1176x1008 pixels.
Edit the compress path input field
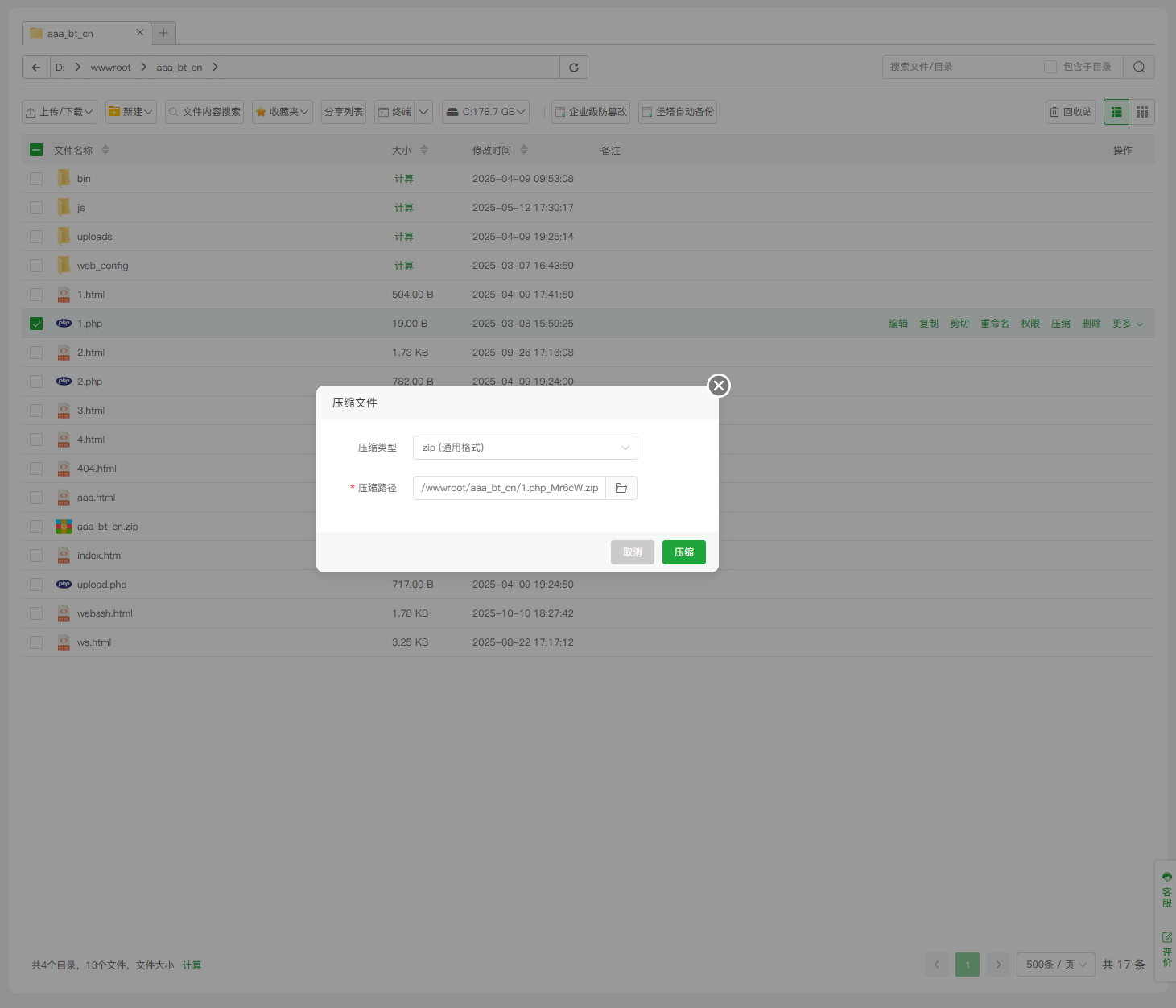509,488
